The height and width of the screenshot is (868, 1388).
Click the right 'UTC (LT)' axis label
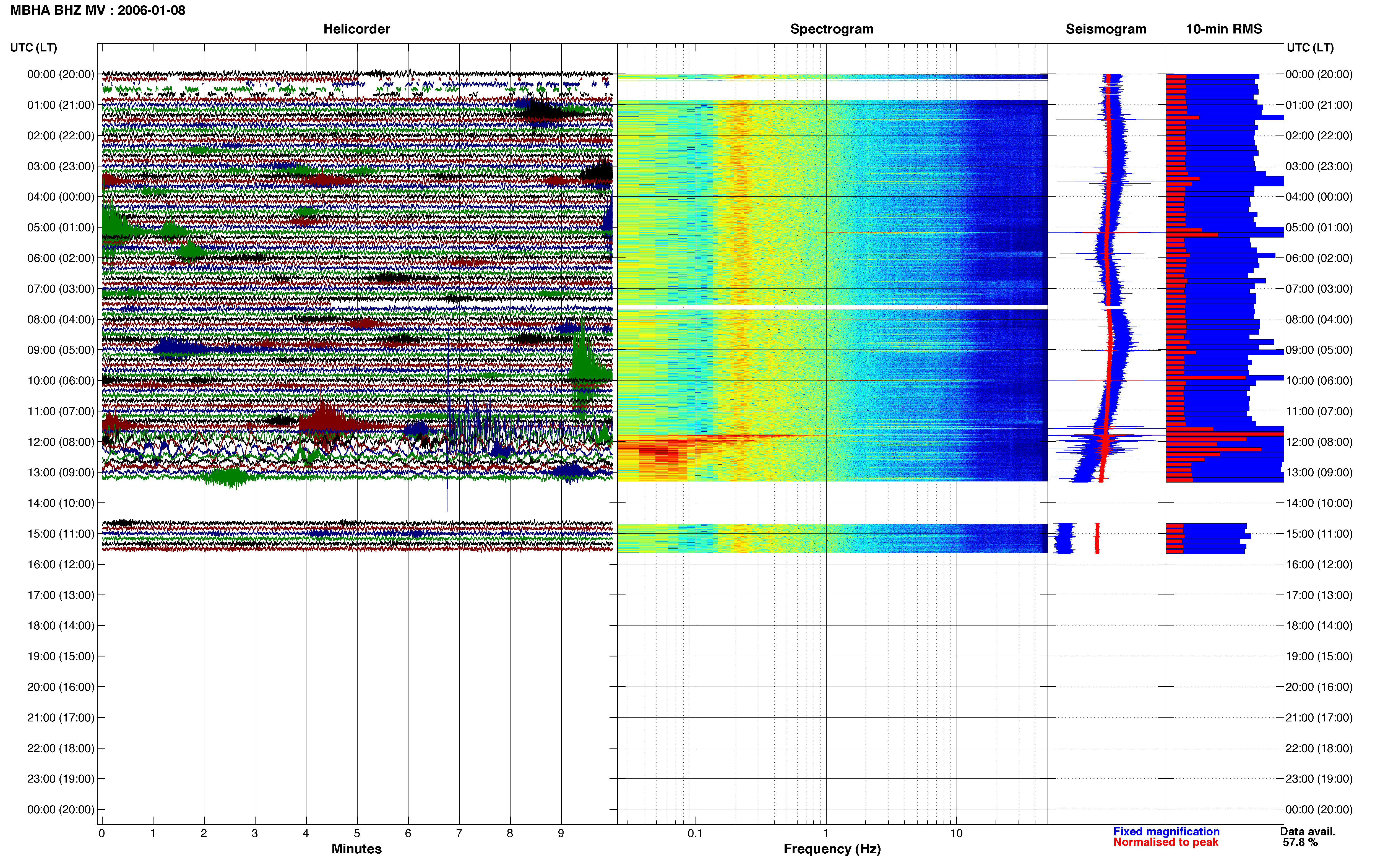pos(1310,48)
